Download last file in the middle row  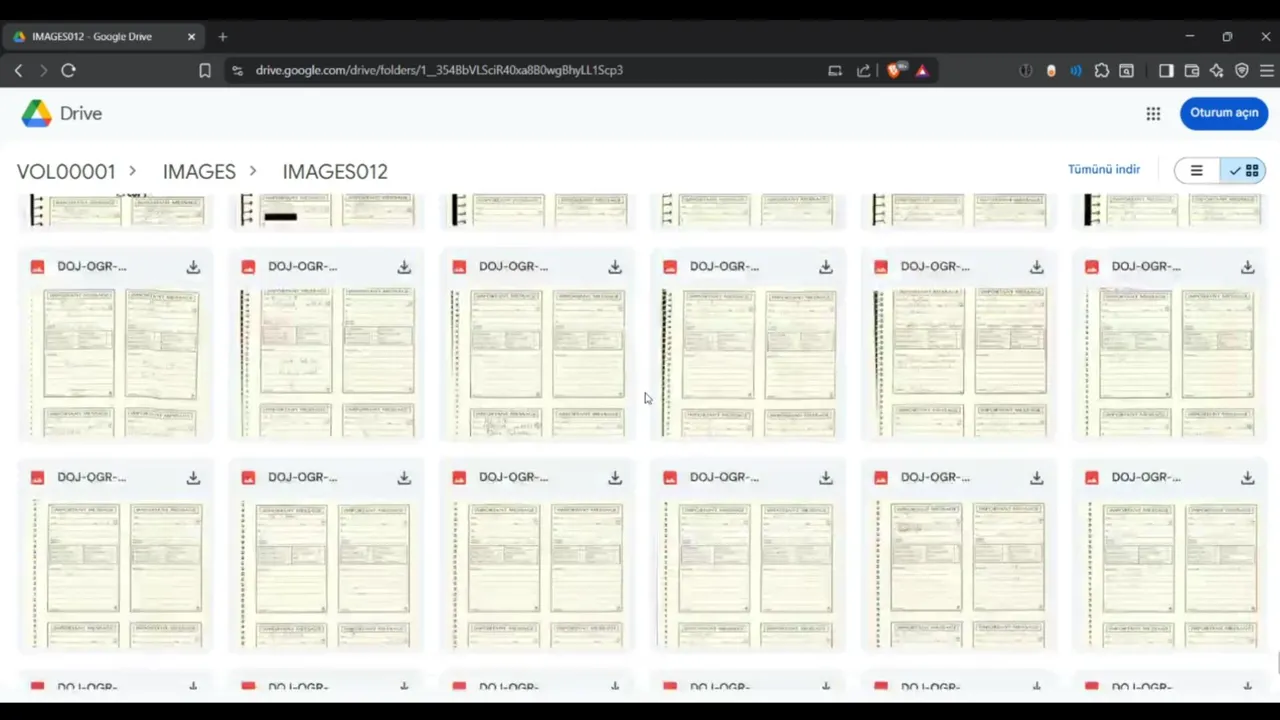1248,267
